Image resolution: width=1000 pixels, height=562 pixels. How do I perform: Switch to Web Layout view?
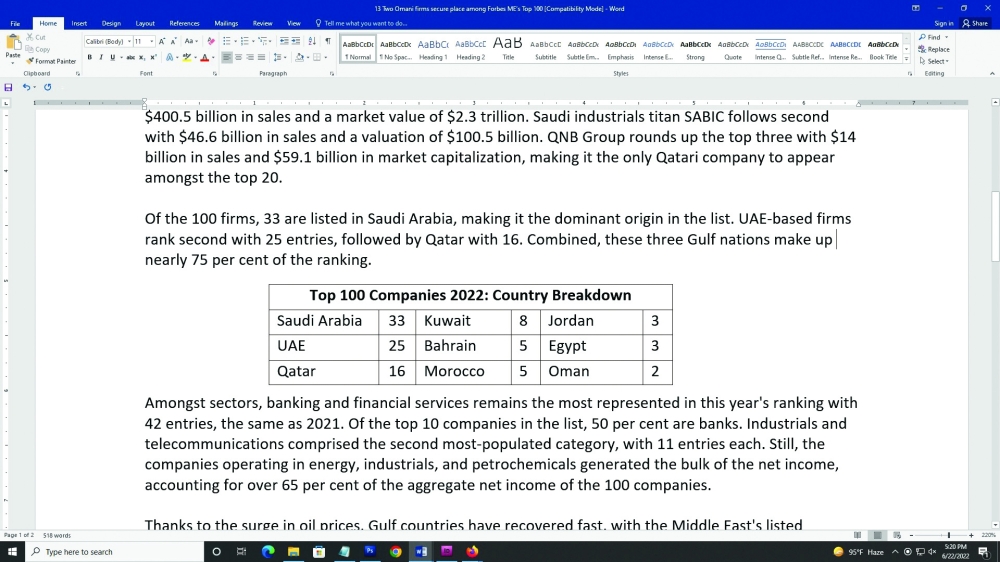[x=897, y=535]
